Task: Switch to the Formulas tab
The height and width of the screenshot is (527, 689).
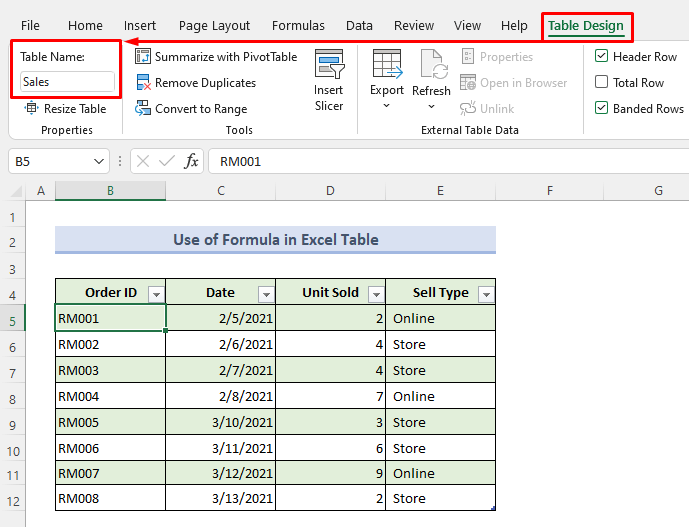Action: (298, 26)
